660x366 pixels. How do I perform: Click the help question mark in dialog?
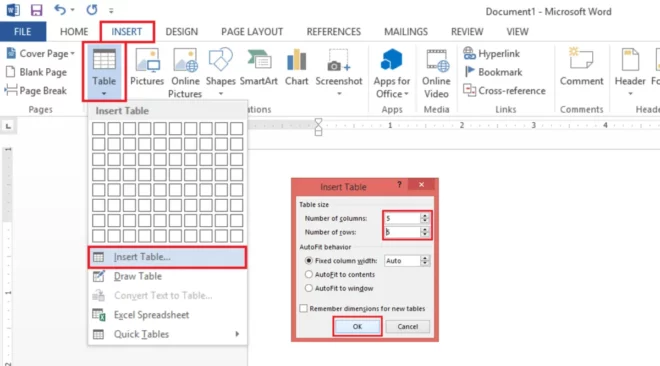coord(399,185)
